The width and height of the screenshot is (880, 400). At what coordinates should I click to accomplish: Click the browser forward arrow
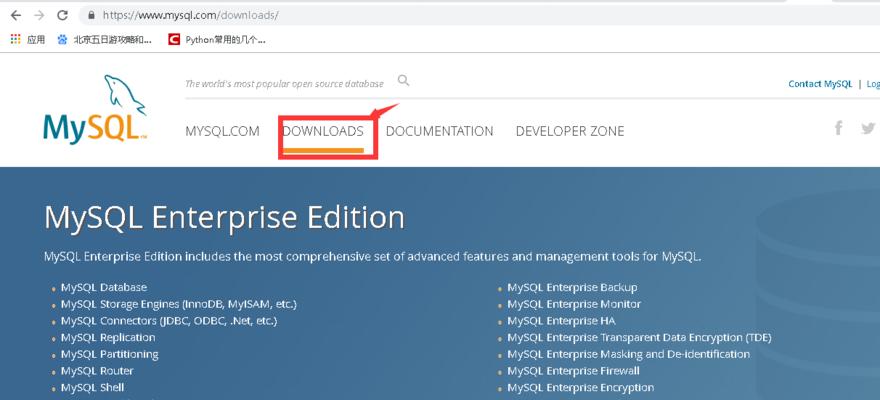[x=39, y=15]
